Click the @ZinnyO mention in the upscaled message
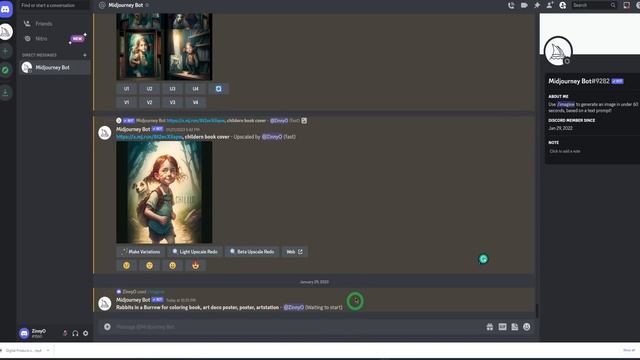Image resolution: width=640 pixels, height=360 pixels. (x=272, y=137)
